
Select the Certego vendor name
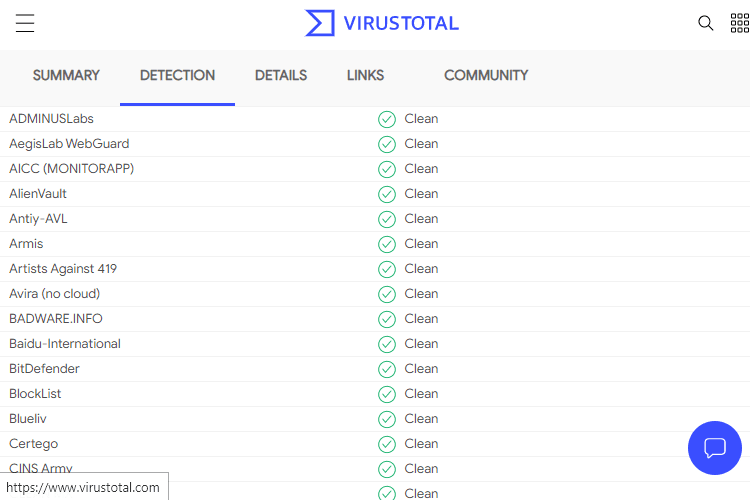coord(33,444)
